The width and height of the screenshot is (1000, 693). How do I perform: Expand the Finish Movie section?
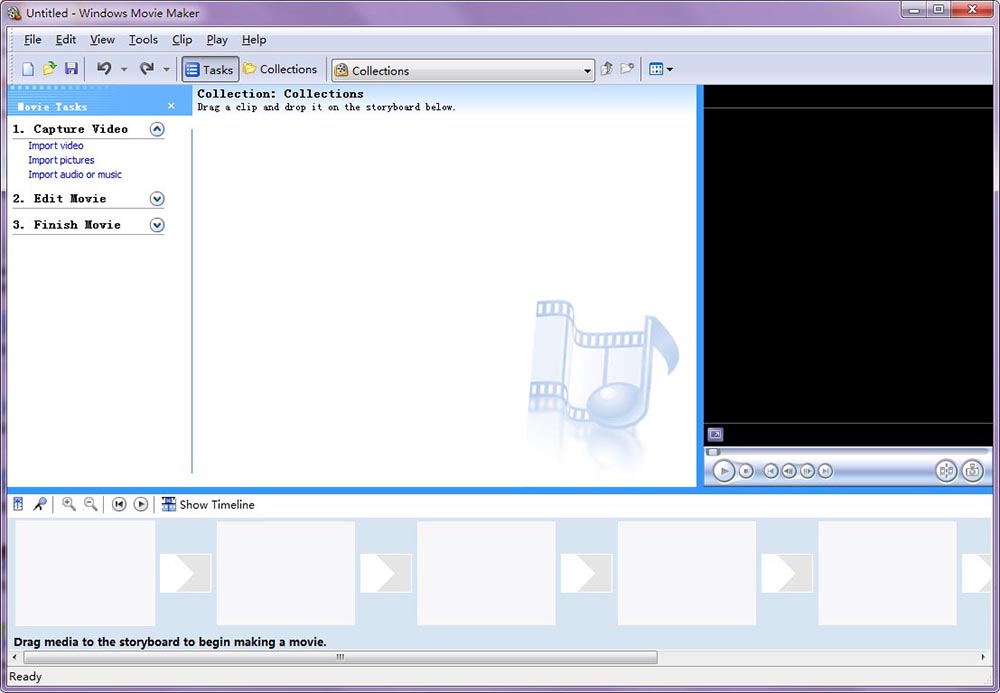click(157, 225)
